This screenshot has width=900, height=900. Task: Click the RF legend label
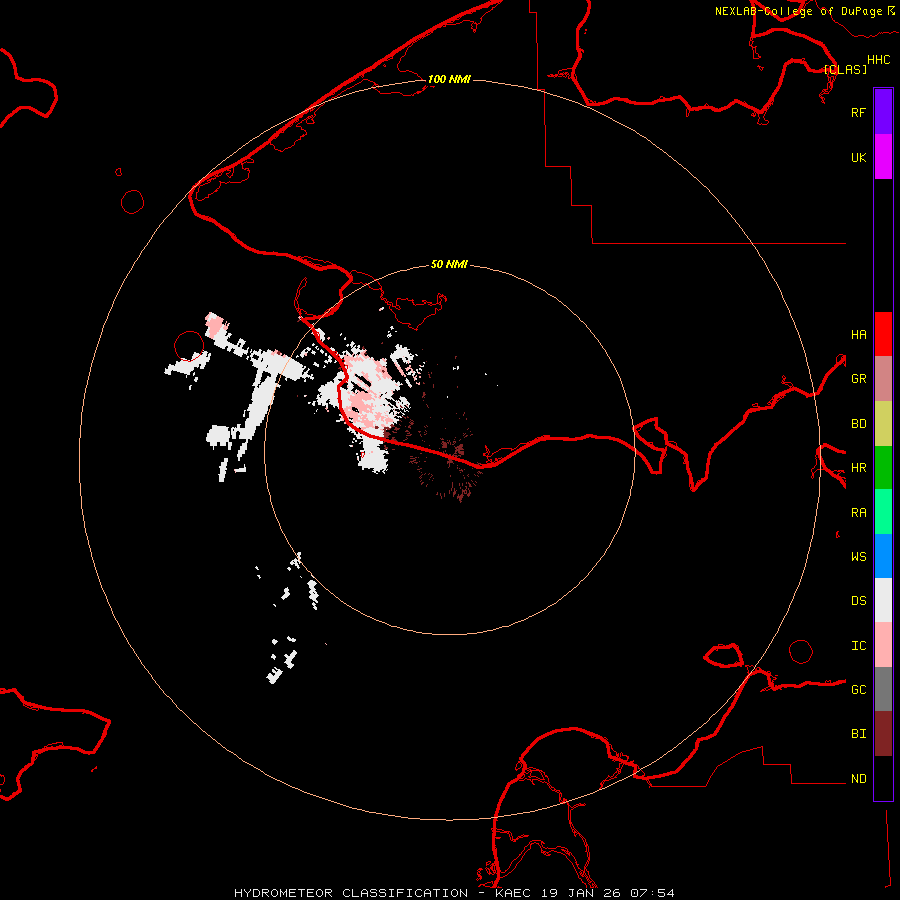tap(858, 112)
